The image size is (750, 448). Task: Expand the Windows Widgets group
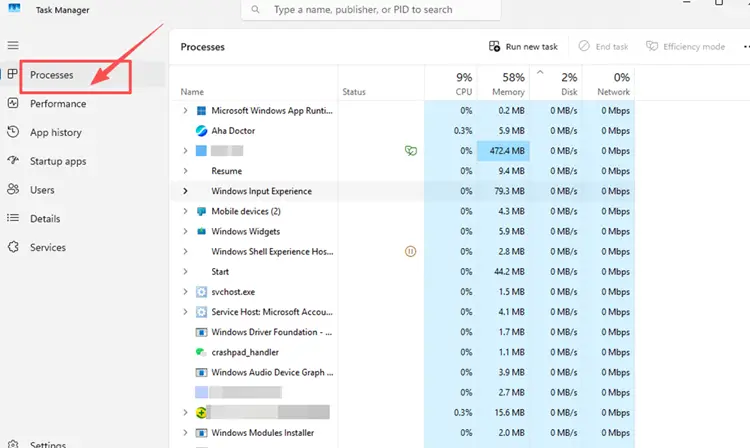(x=185, y=231)
